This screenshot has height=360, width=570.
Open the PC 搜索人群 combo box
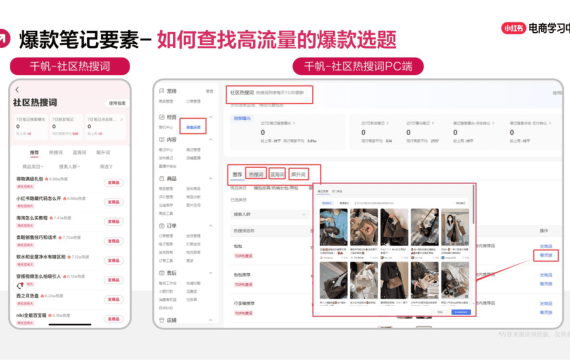click(x=270, y=214)
